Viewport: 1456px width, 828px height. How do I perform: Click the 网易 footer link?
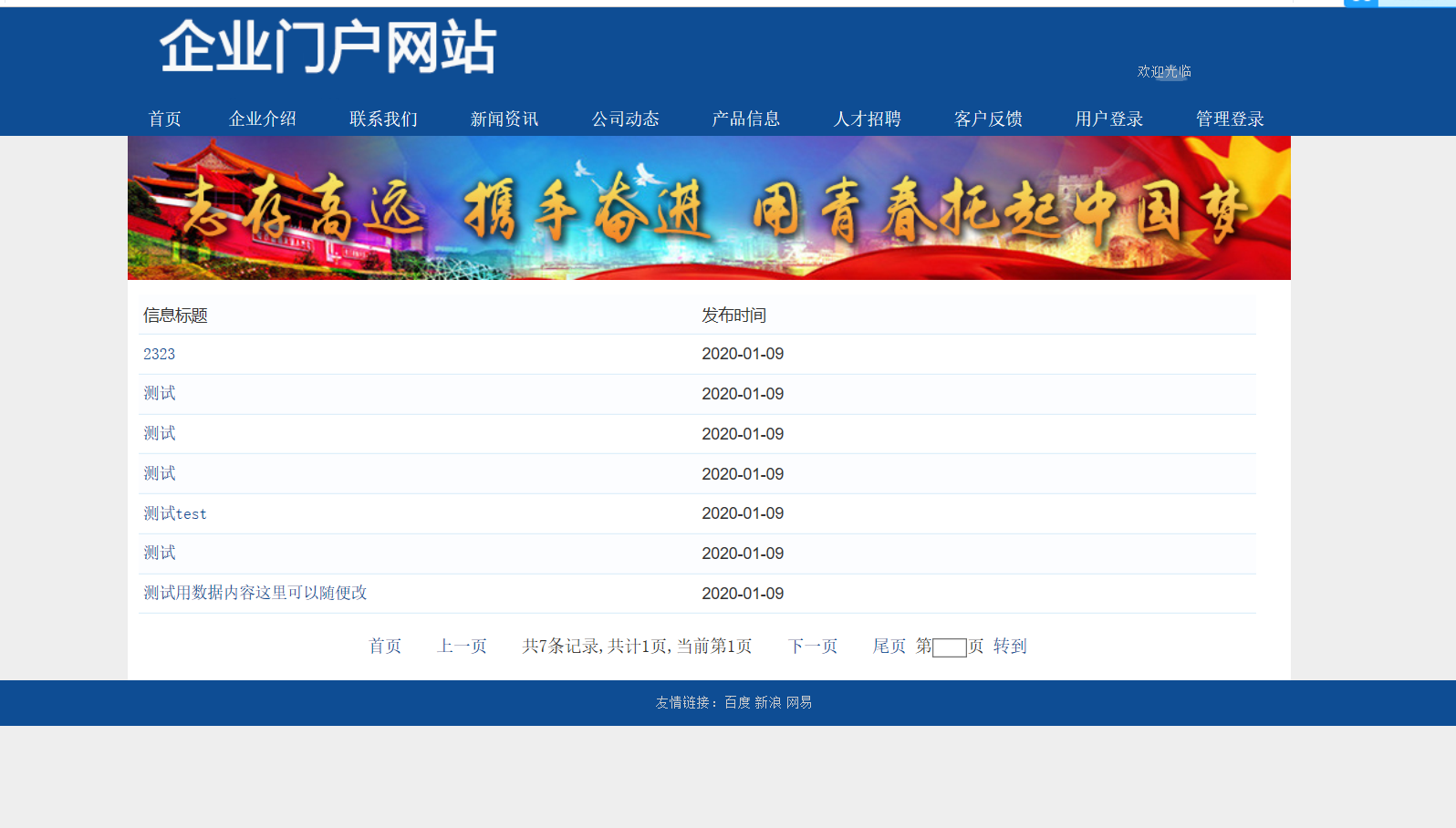click(799, 702)
